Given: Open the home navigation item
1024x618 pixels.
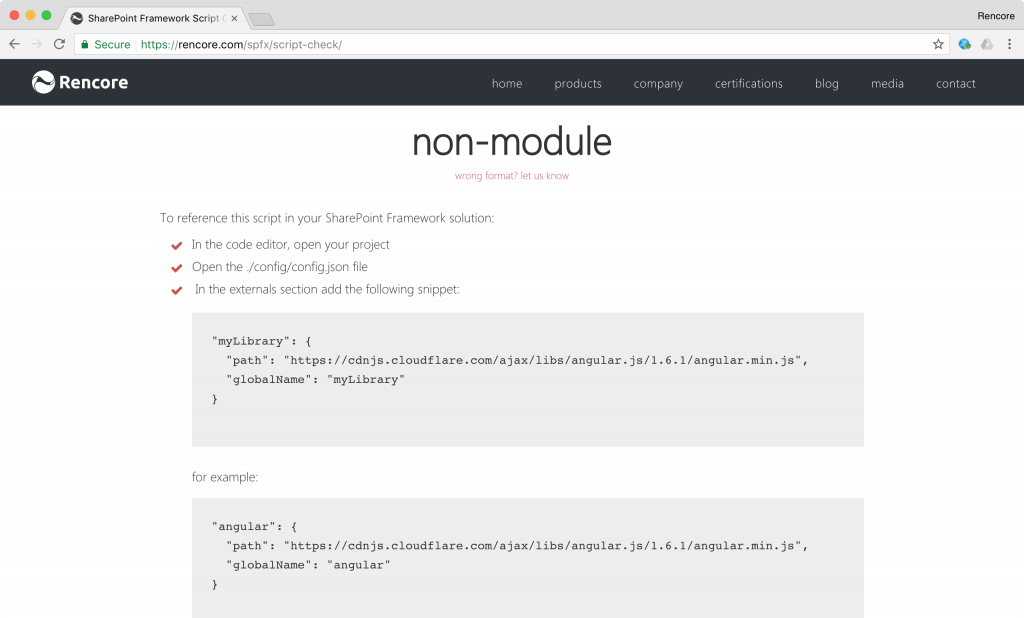Looking at the screenshot, I should tap(507, 83).
